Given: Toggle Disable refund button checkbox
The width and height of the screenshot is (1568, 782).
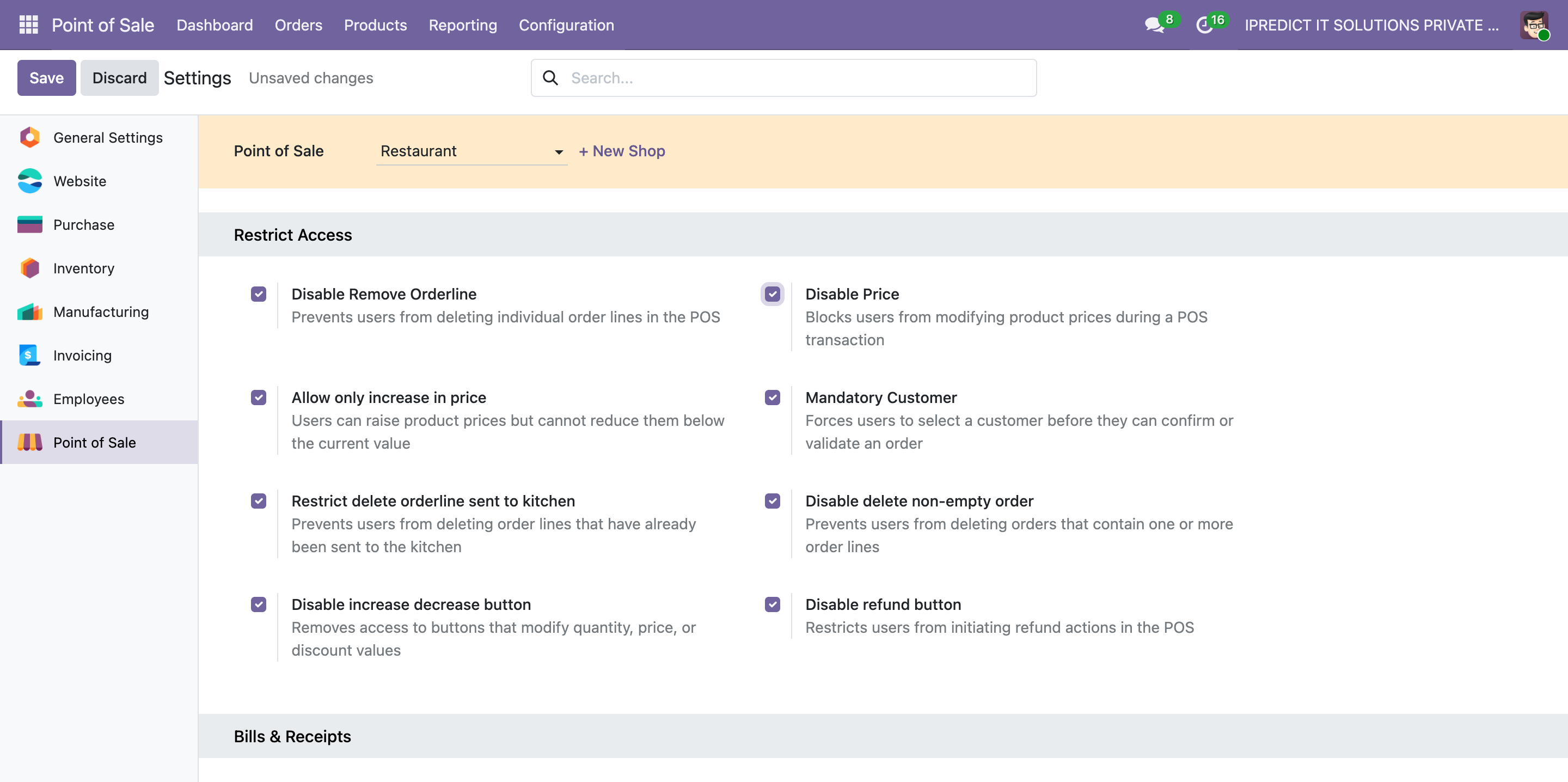Looking at the screenshot, I should click(x=773, y=605).
